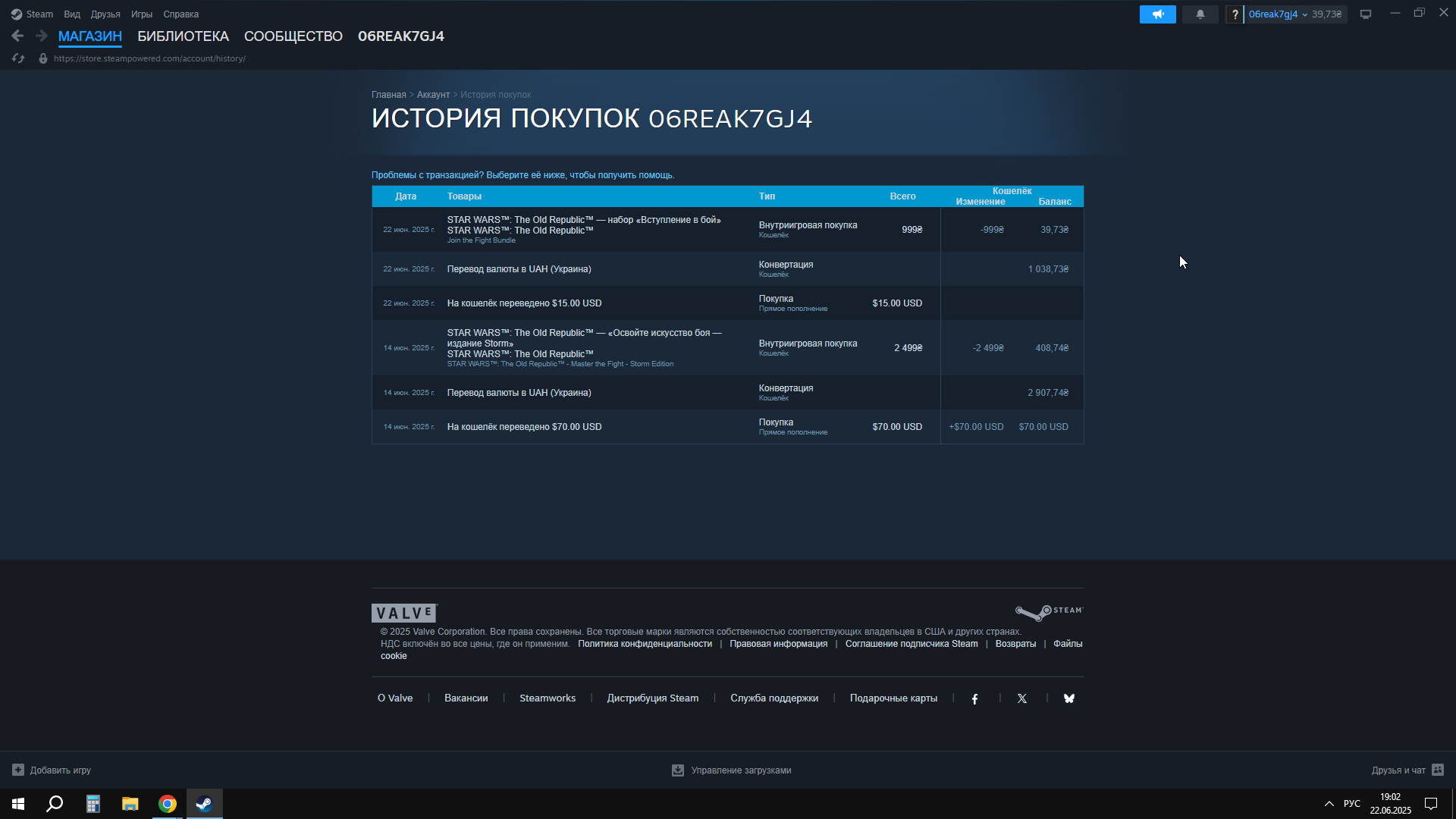
Task: Open the Friends and chat icon
Action: click(x=1438, y=770)
